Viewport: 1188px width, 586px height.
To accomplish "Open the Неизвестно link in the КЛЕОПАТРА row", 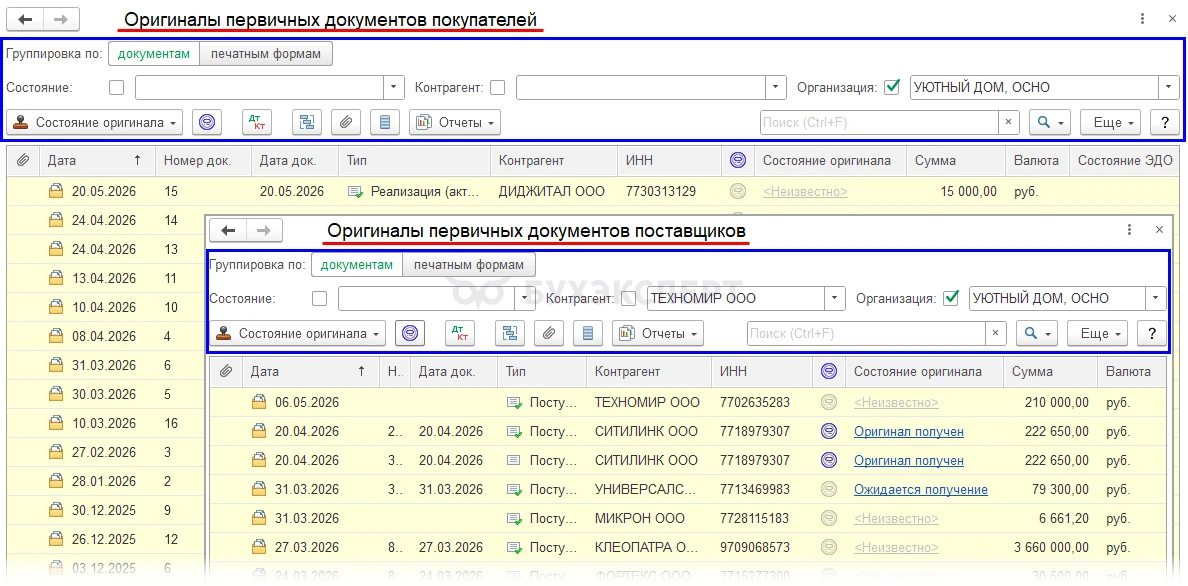I will (x=896, y=547).
